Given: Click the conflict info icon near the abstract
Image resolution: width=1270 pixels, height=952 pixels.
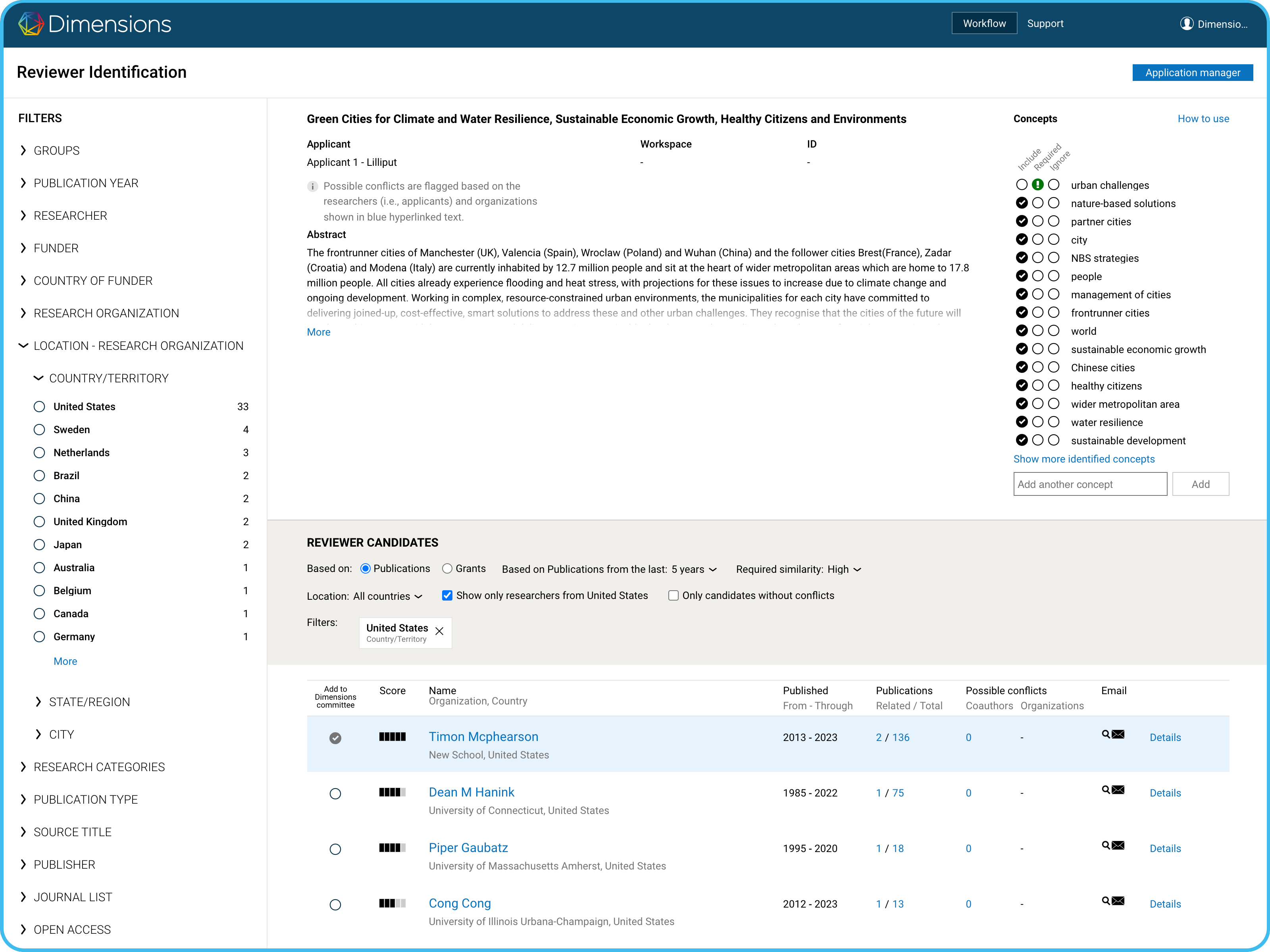Looking at the screenshot, I should click(x=312, y=186).
